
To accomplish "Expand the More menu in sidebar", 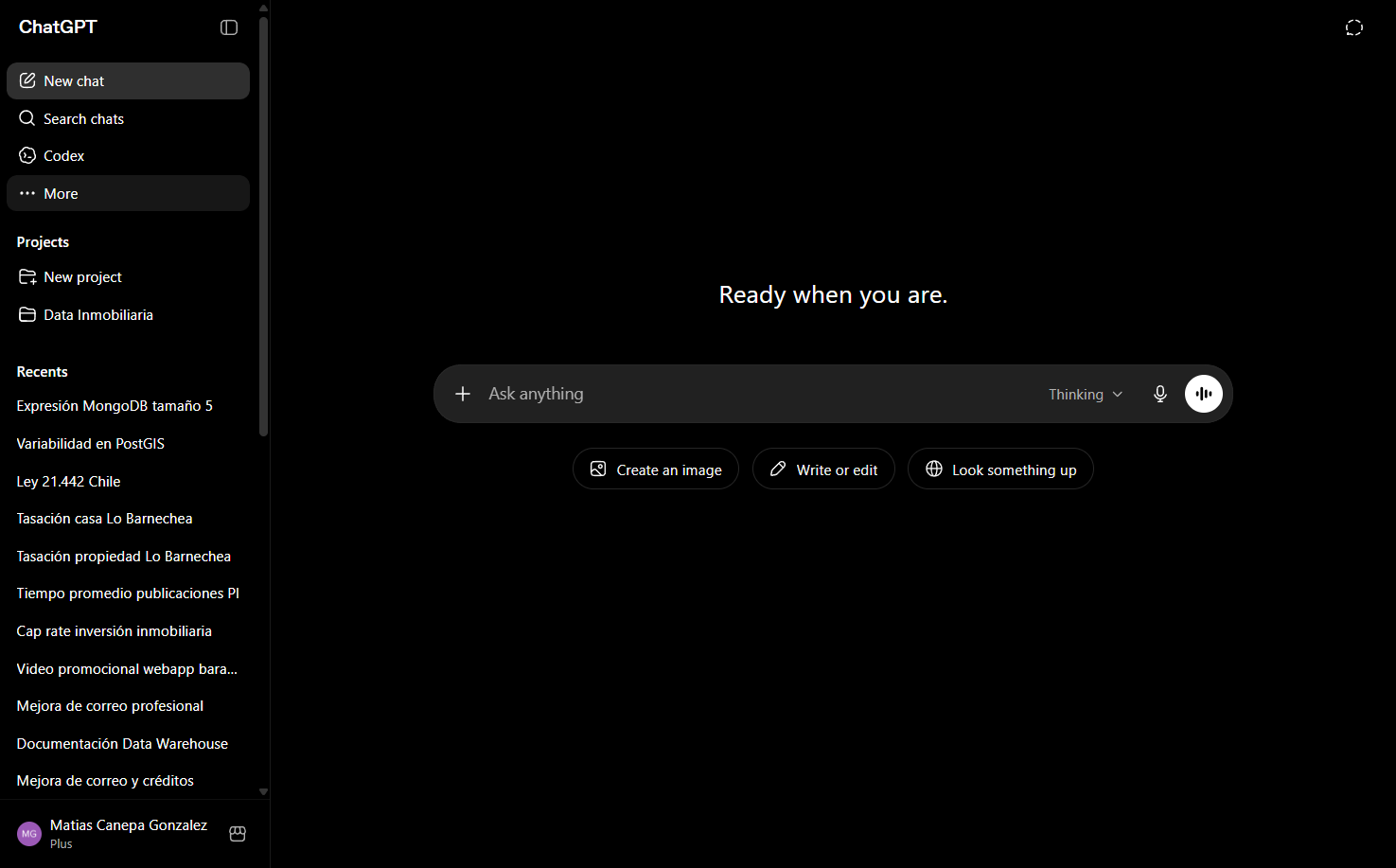I will pos(128,193).
